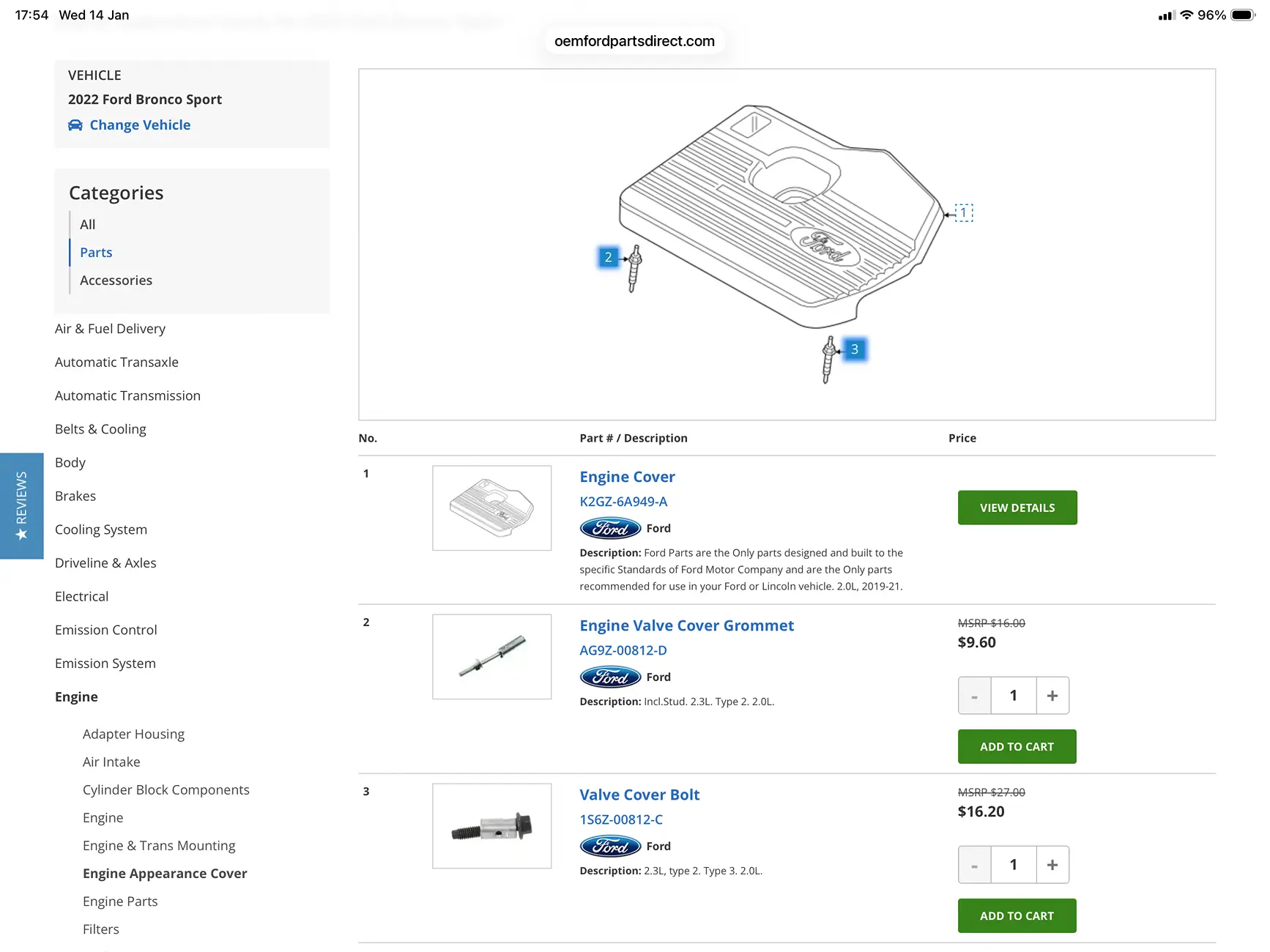Add Engine Valve Cover Grommet to cart
Image resolution: width=1270 pixels, height=952 pixels.
pyautogui.click(x=1017, y=746)
